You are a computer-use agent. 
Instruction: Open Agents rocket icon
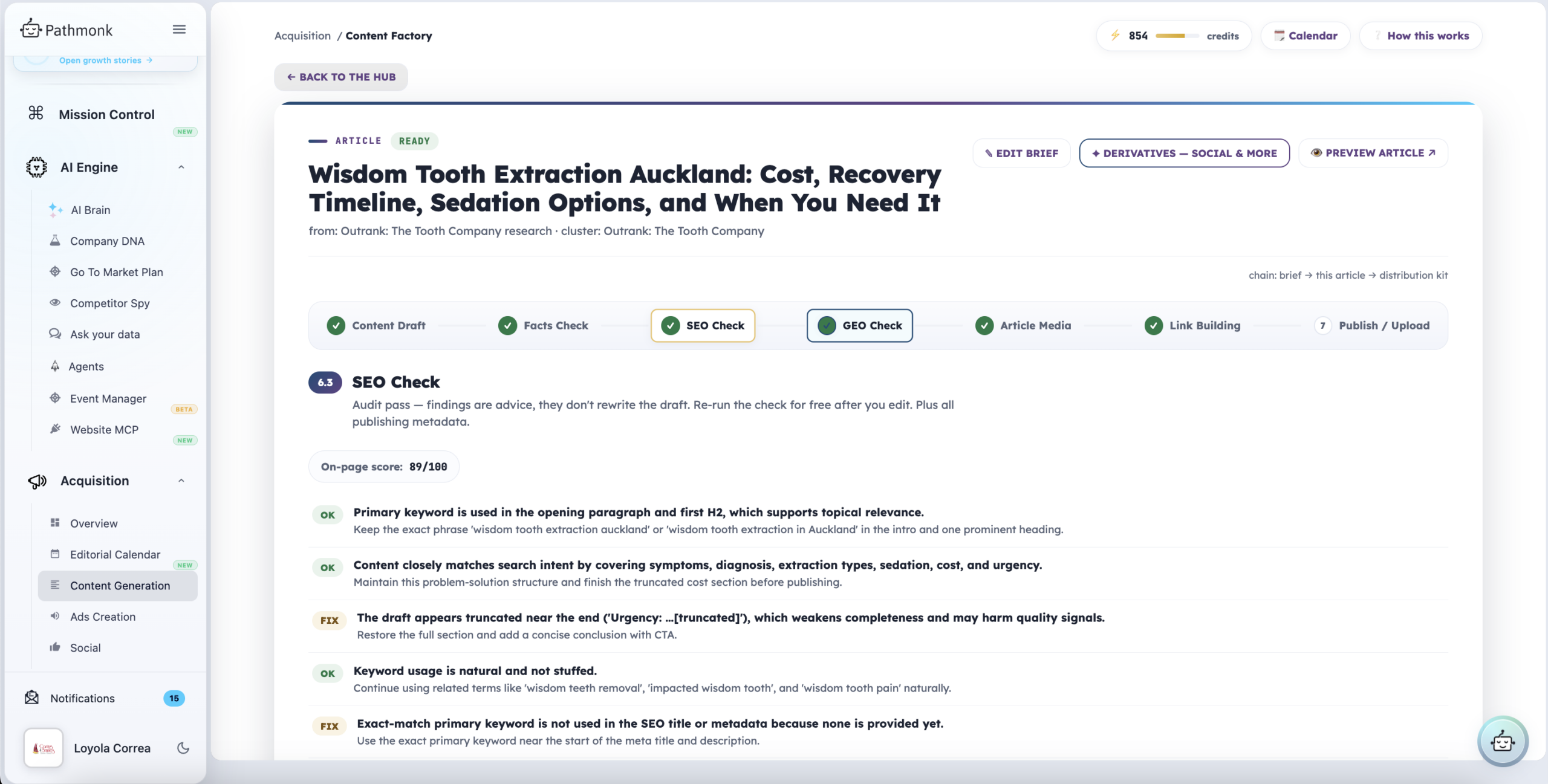tap(55, 366)
